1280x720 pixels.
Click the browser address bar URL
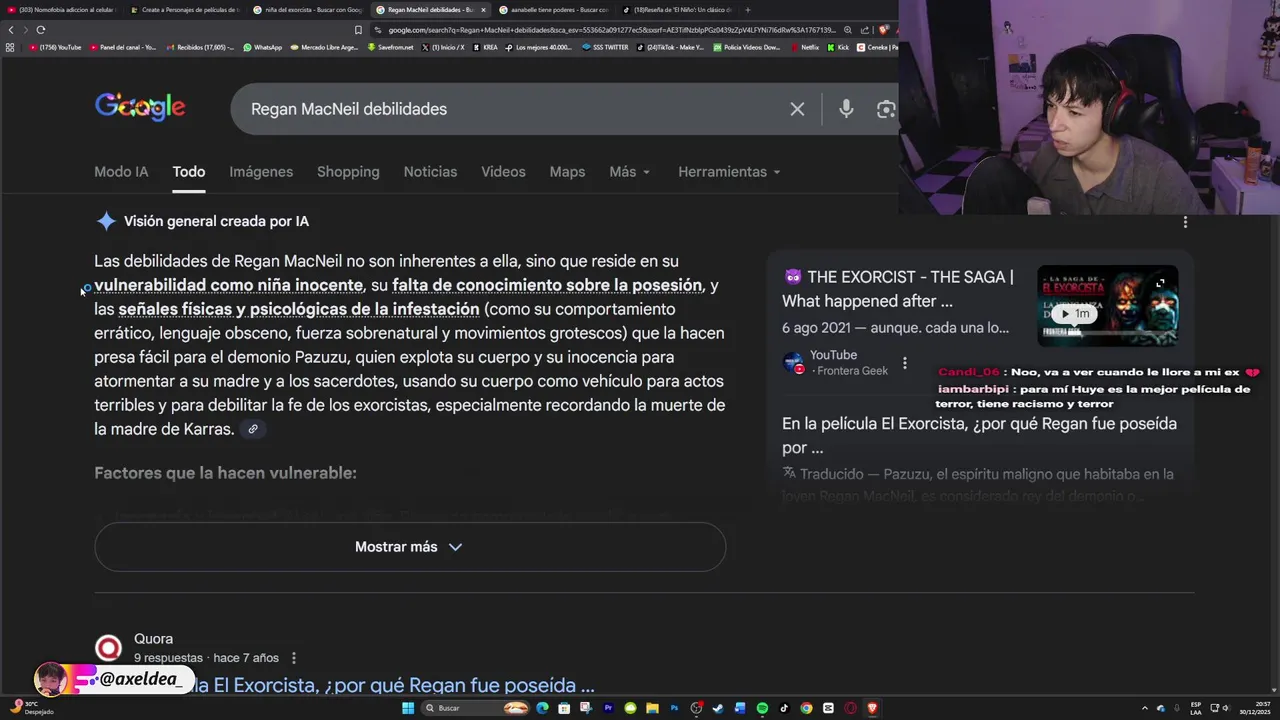coord(610,30)
